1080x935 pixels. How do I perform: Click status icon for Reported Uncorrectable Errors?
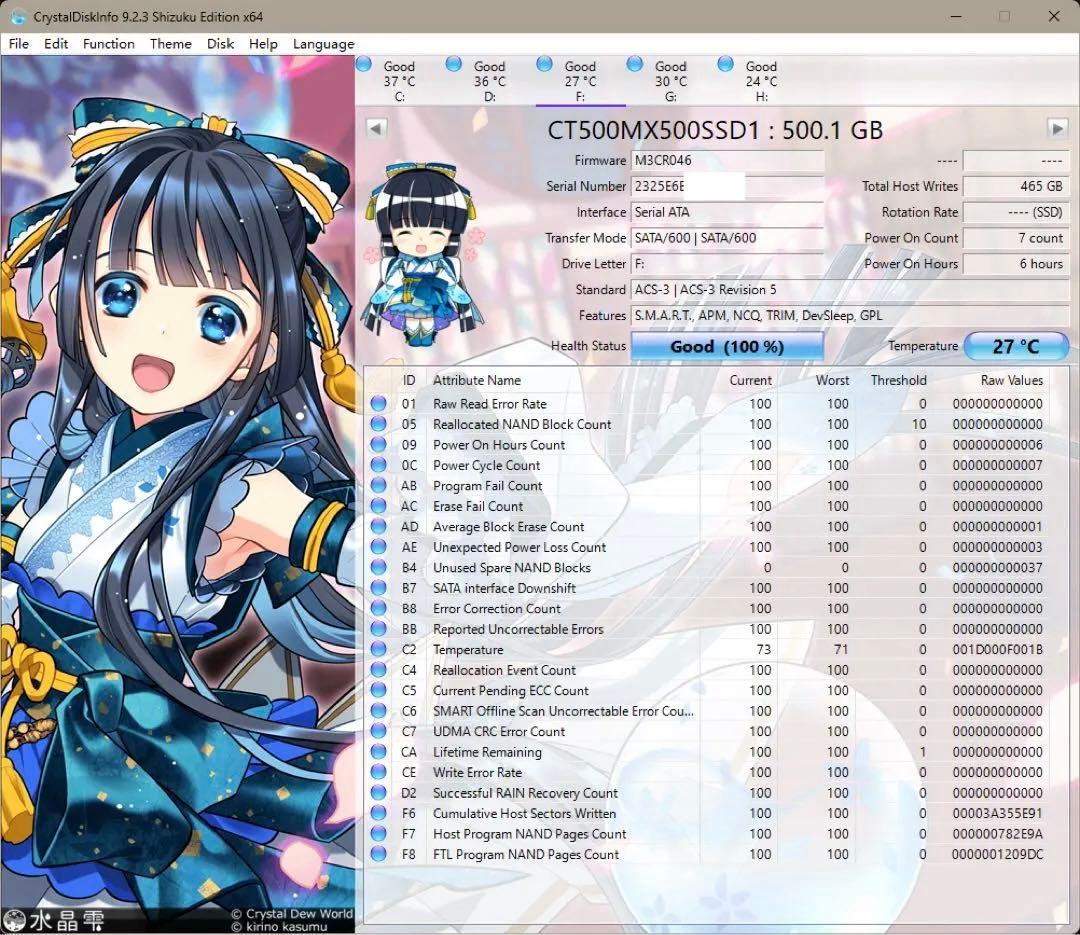pyautogui.click(x=378, y=628)
